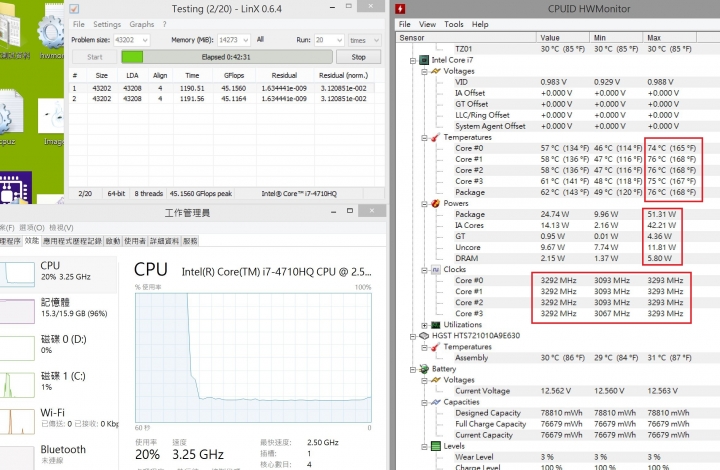Collapse the Clocks section expander
The height and width of the screenshot is (470, 720).
click(x=424, y=270)
